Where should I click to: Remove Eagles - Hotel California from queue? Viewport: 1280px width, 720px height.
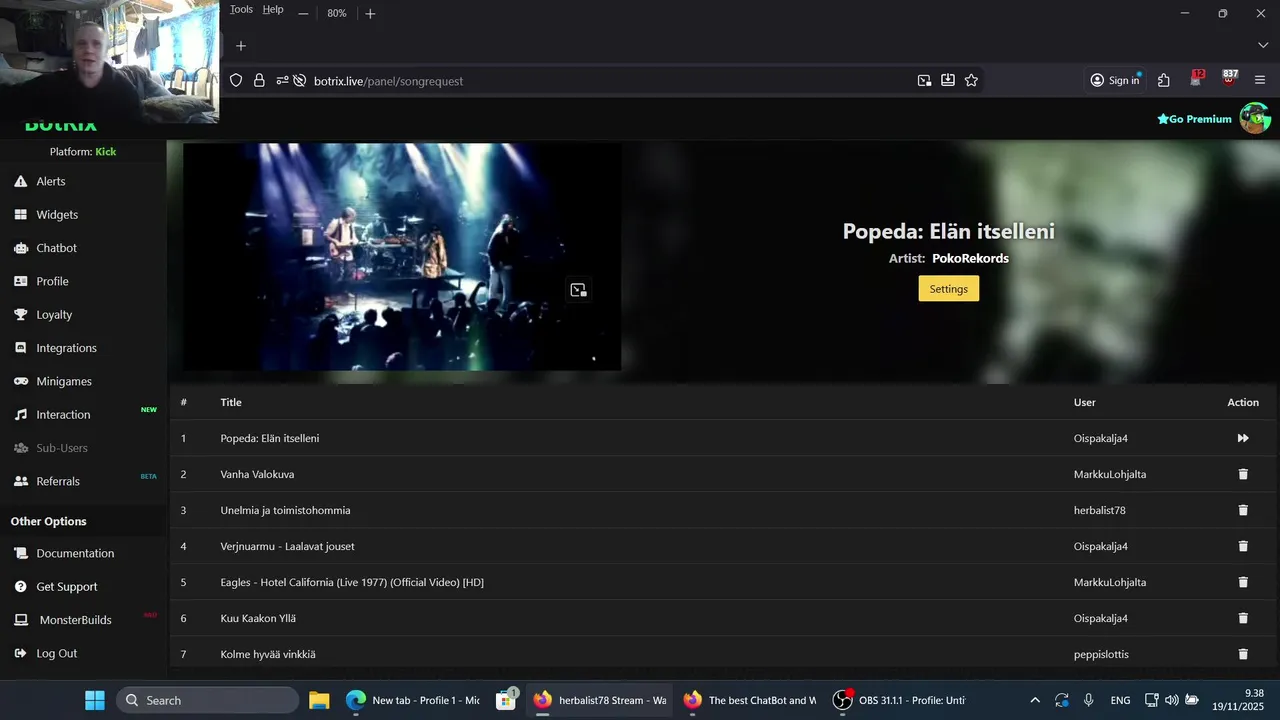click(1243, 582)
